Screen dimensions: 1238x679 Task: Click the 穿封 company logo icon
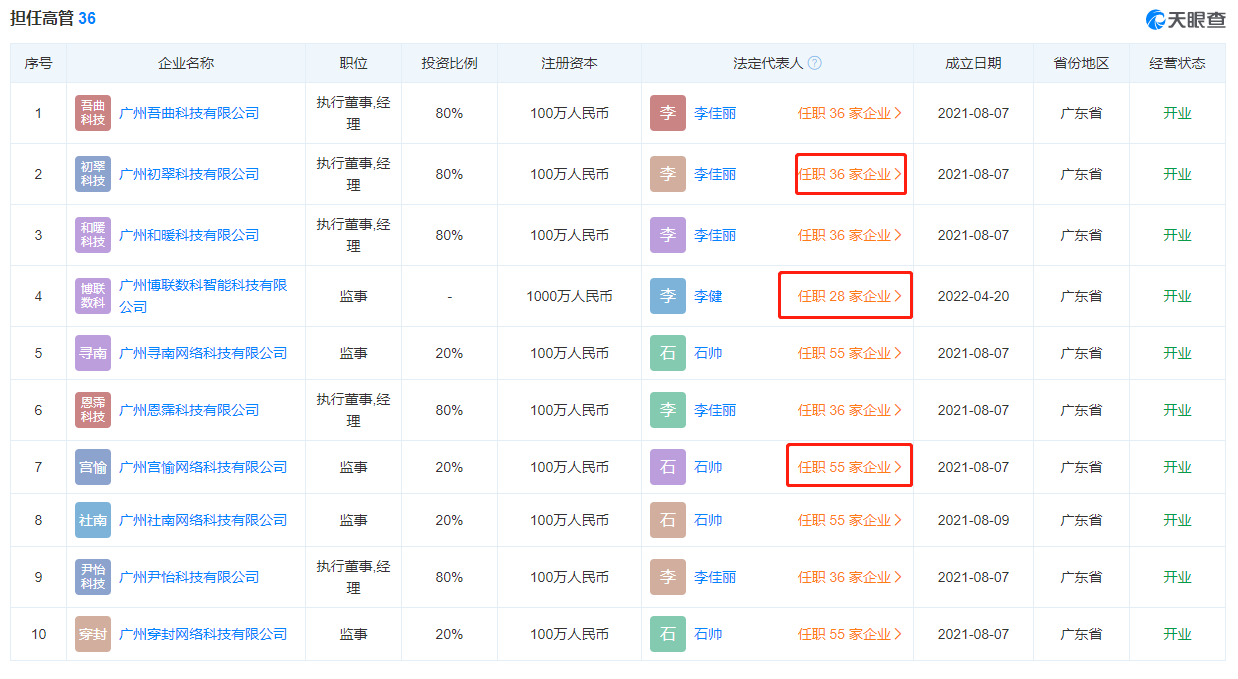pos(93,634)
